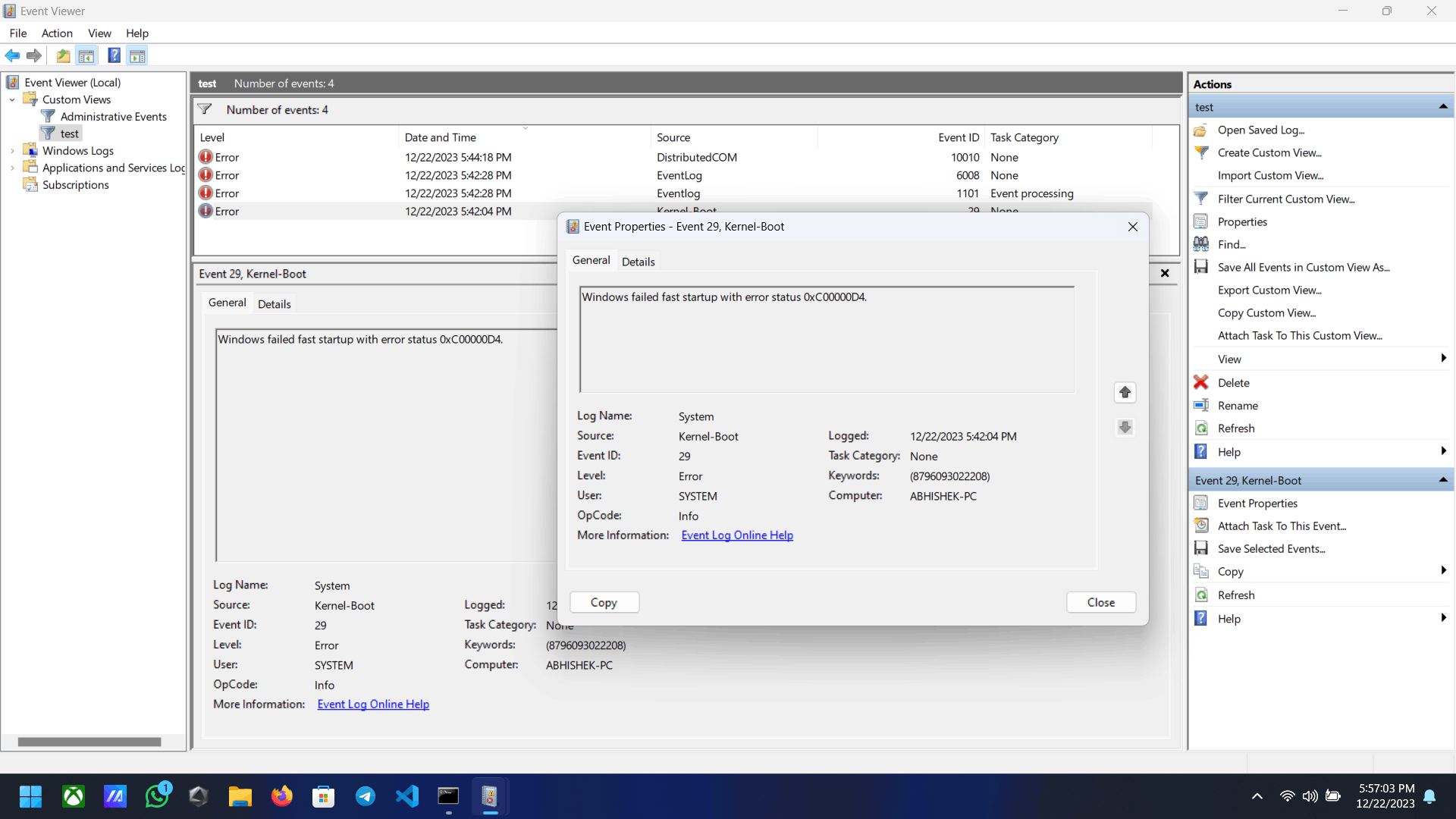Image resolution: width=1456 pixels, height=819 pixels.
Task: Click the Show/Hide Action Pane toolbar icon
Action: coord(137,55)
